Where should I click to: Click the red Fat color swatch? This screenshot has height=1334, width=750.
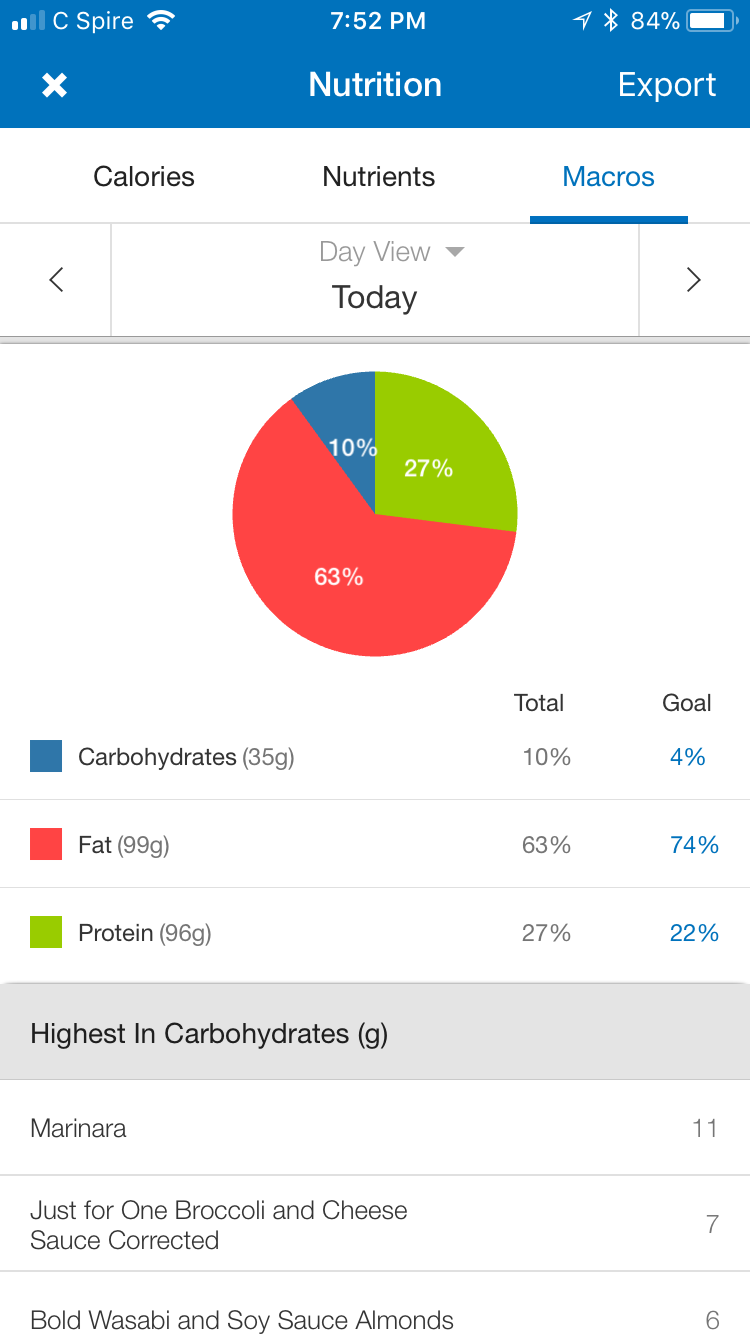coord(46,844)
